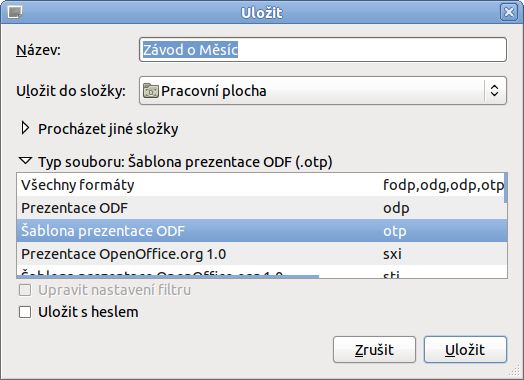
Task: Expand Procházet jiné složky
Action: pos(25,128)
